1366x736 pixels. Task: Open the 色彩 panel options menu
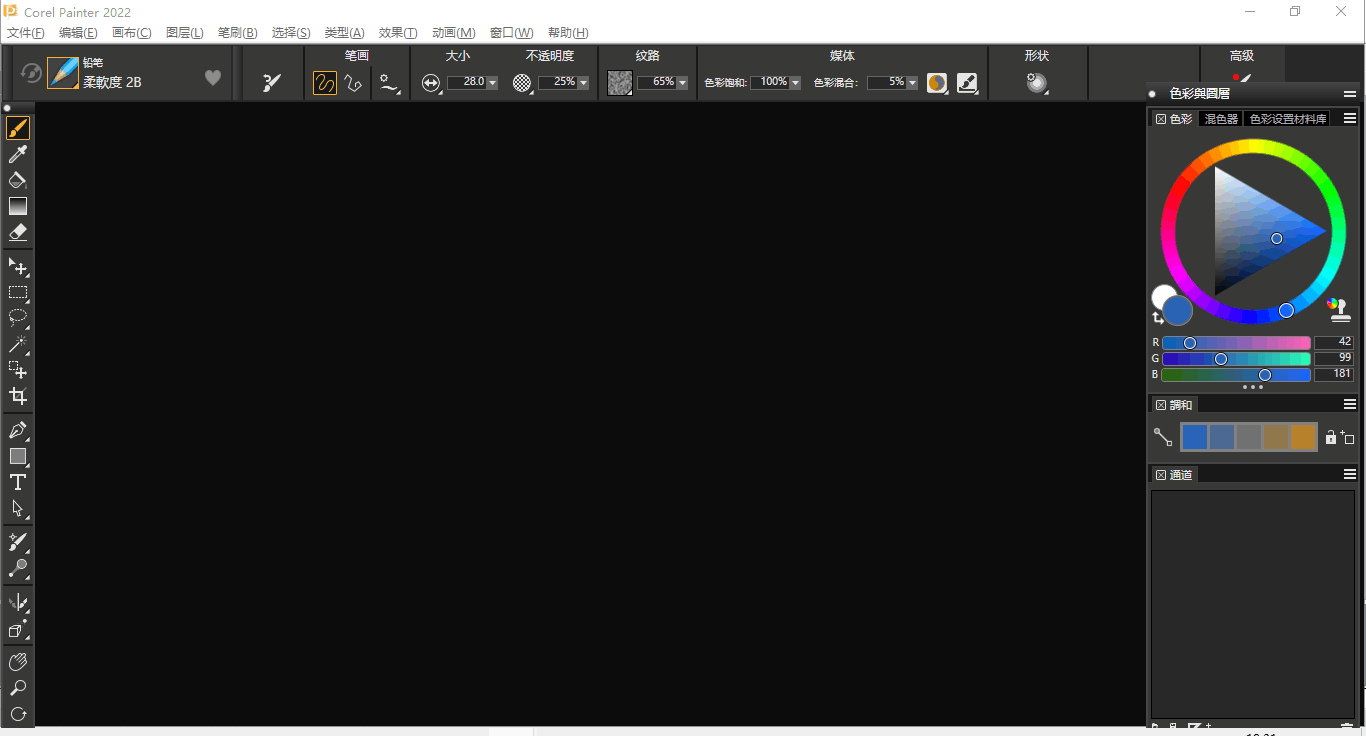(x=1350, y=118)
